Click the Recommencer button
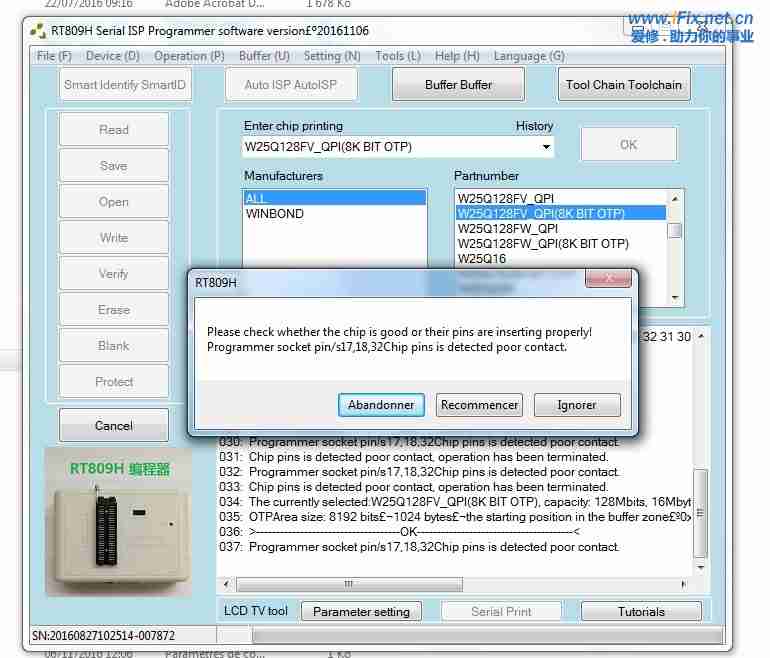The image size is (770, 658). pos(480,405)
